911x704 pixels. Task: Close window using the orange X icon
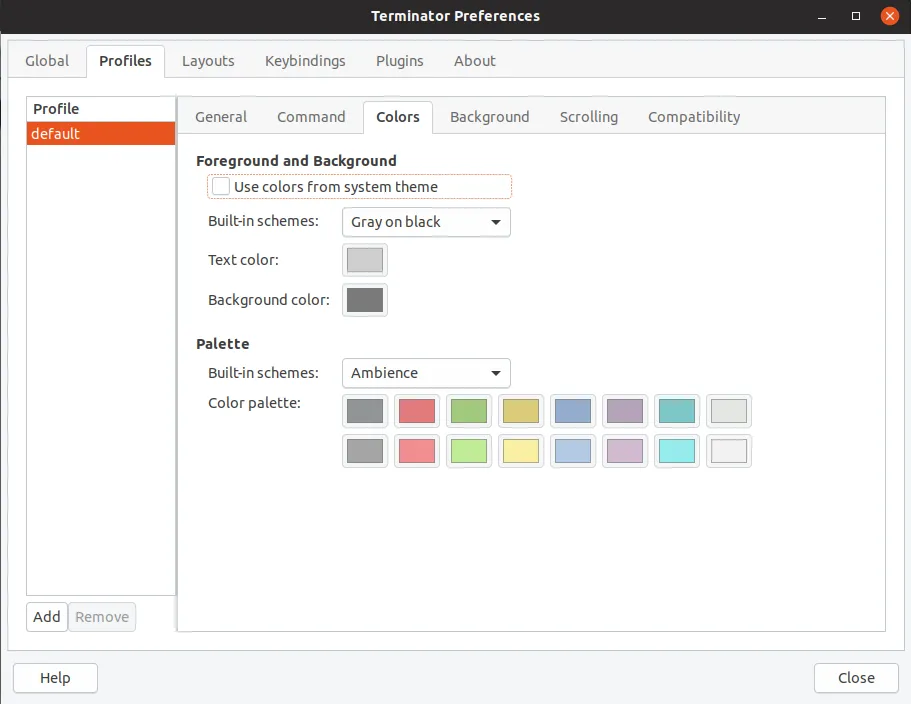890,16
